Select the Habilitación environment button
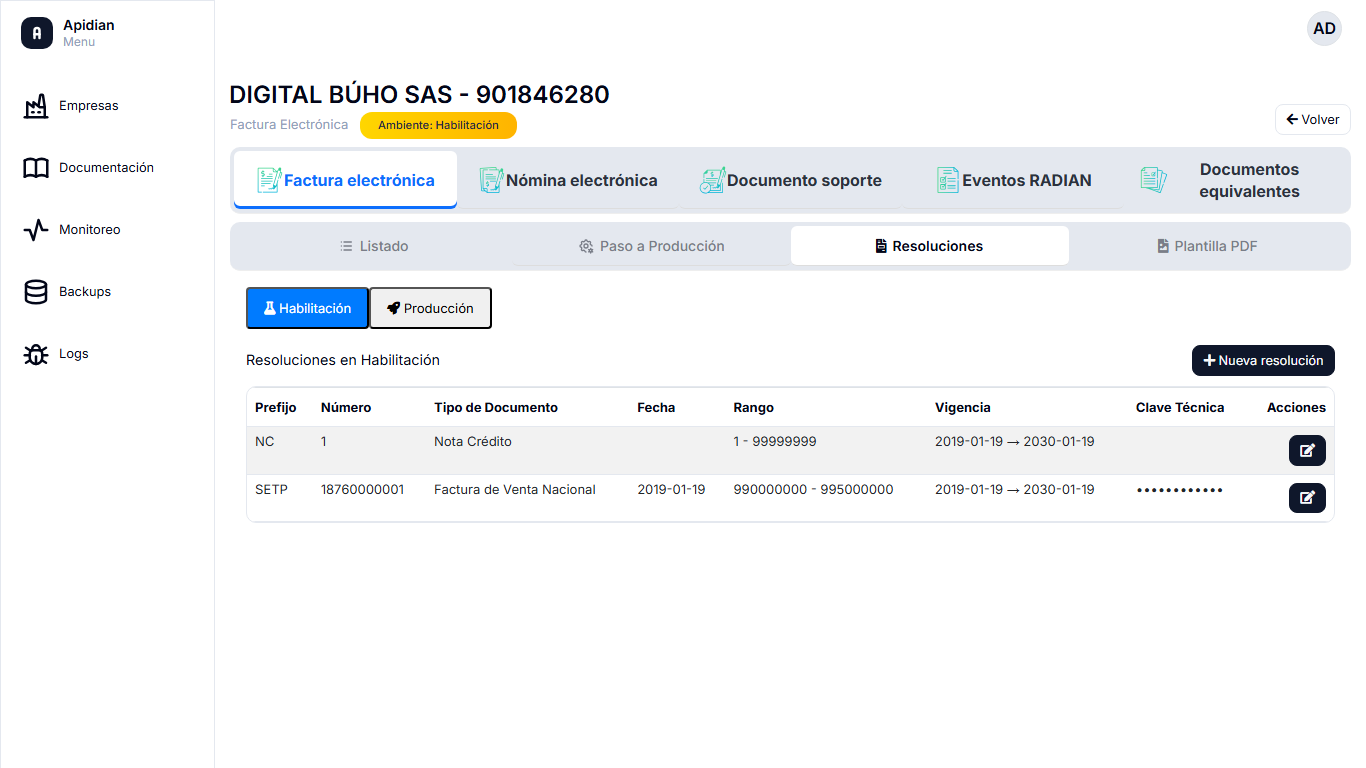 click(x=307, y=308)
